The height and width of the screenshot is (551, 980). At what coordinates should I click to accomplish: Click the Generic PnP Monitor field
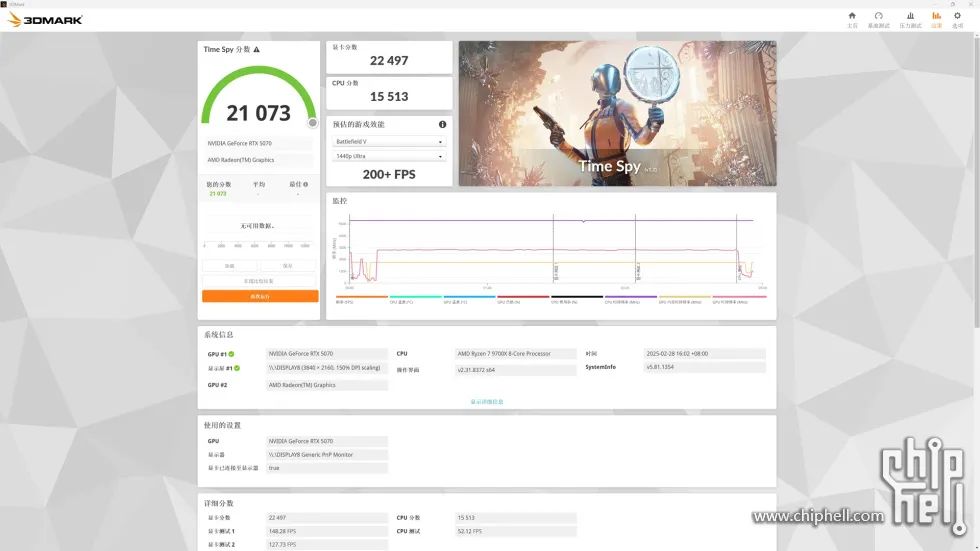coord(327,455)
